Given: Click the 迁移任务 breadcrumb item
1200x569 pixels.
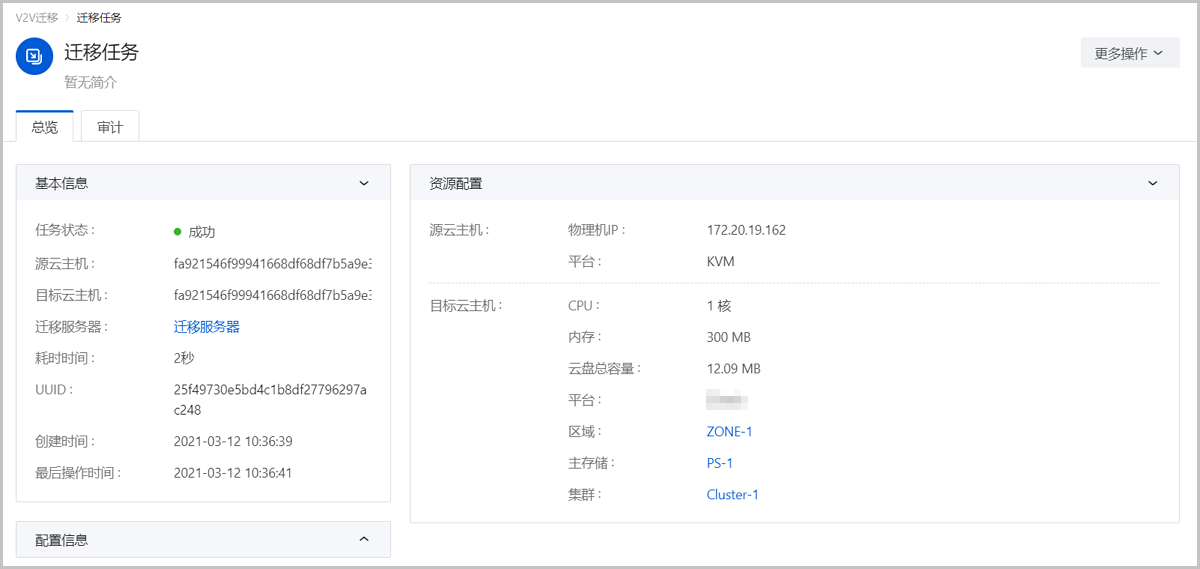Looking at the screenshot, I should (99, 18).
